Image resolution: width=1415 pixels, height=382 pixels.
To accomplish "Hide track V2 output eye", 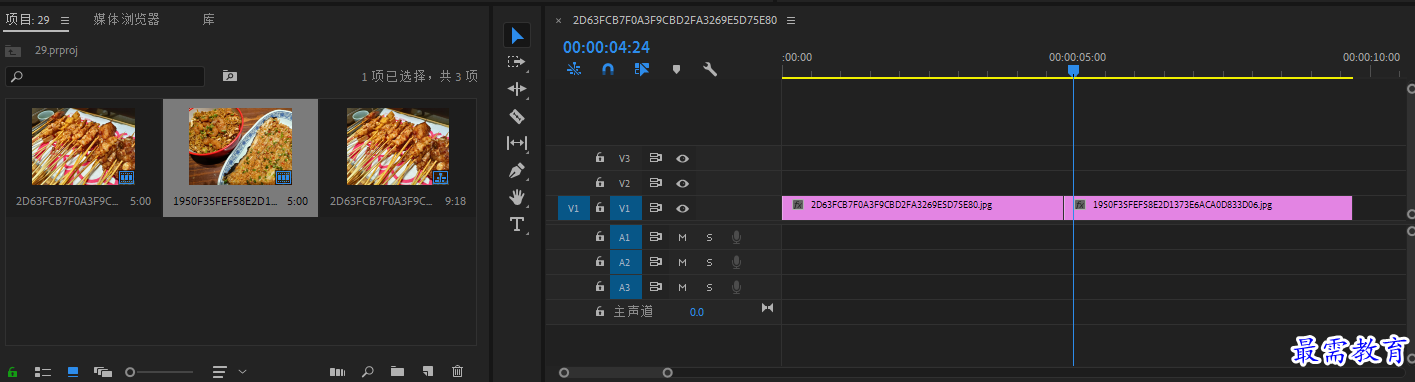I will (x=682, y=183).
